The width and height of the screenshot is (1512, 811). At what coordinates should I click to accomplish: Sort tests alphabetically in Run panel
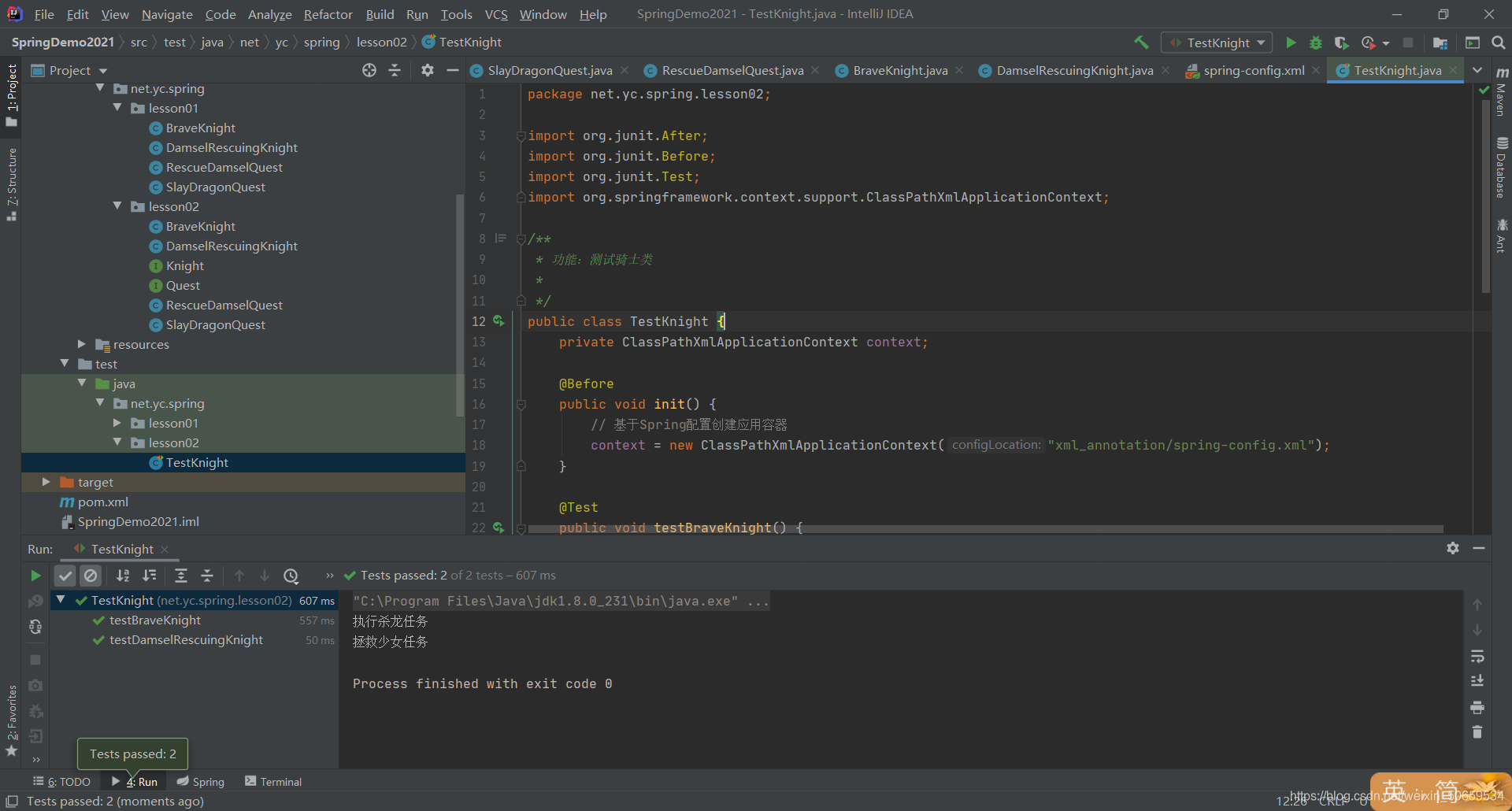coord(123,576)
